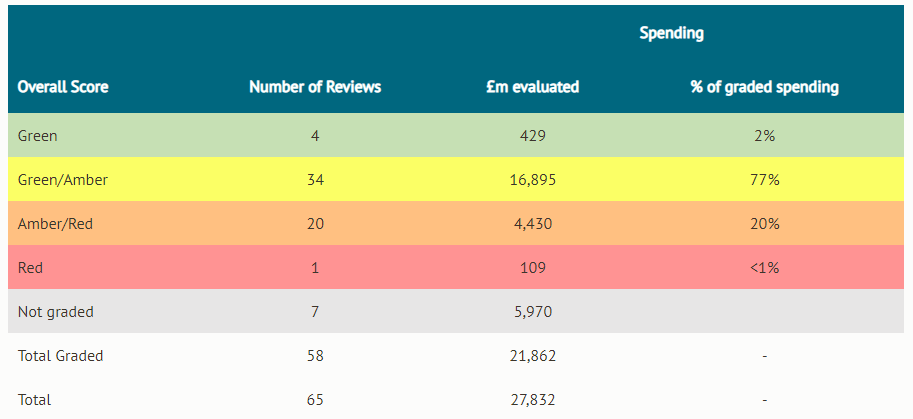Select the Red row label

click(x=31, y=268)
